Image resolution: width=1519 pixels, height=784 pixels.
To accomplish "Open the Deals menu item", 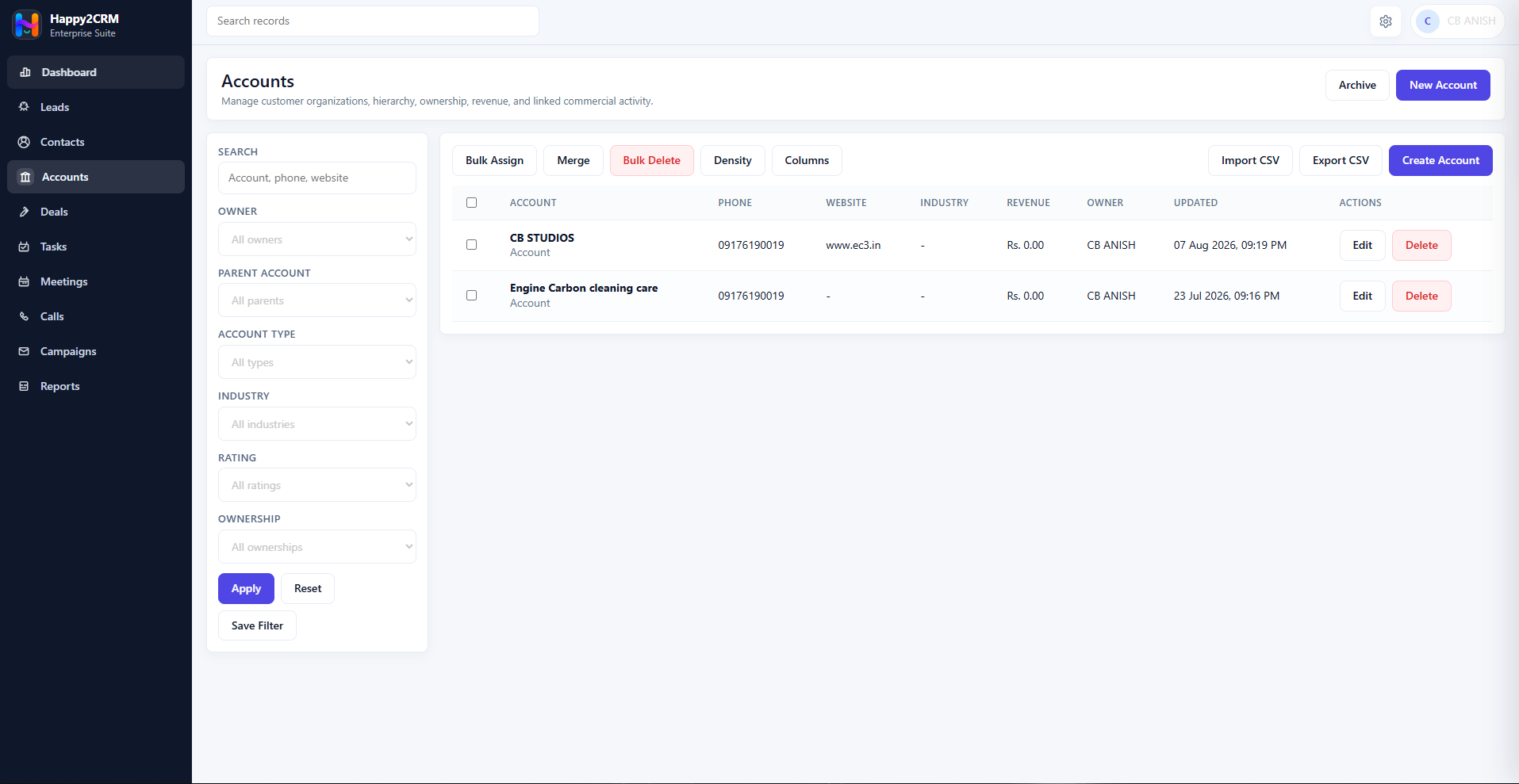I will [96, 212].
